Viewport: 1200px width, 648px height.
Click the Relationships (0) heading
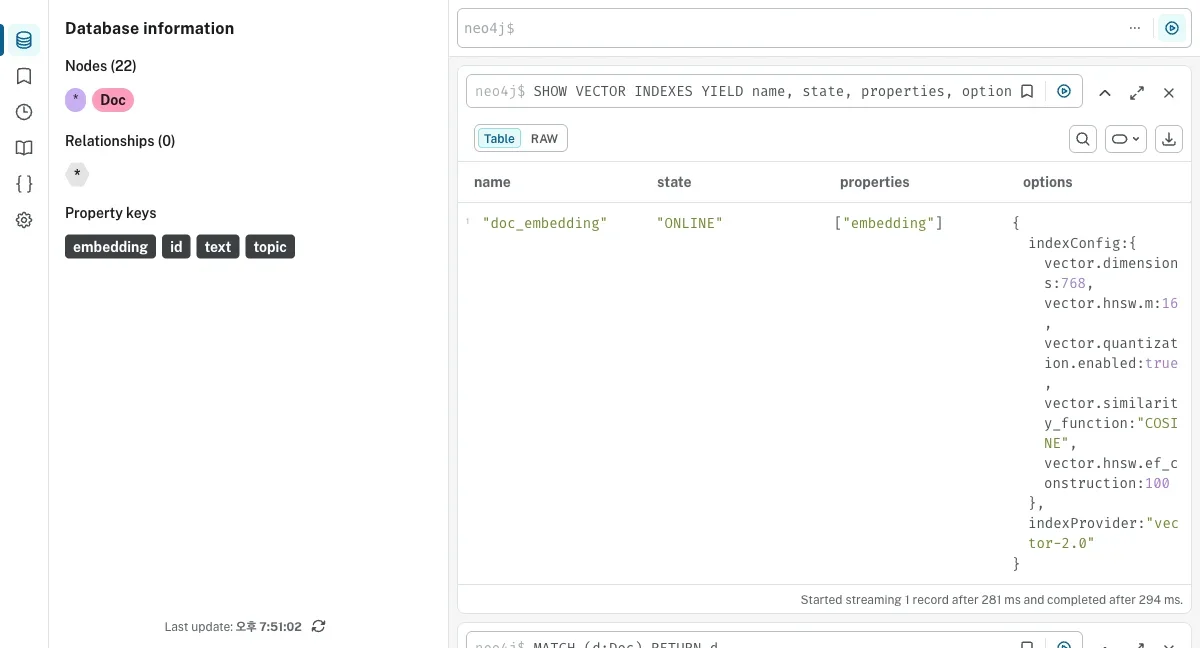(x=120, y=141)
